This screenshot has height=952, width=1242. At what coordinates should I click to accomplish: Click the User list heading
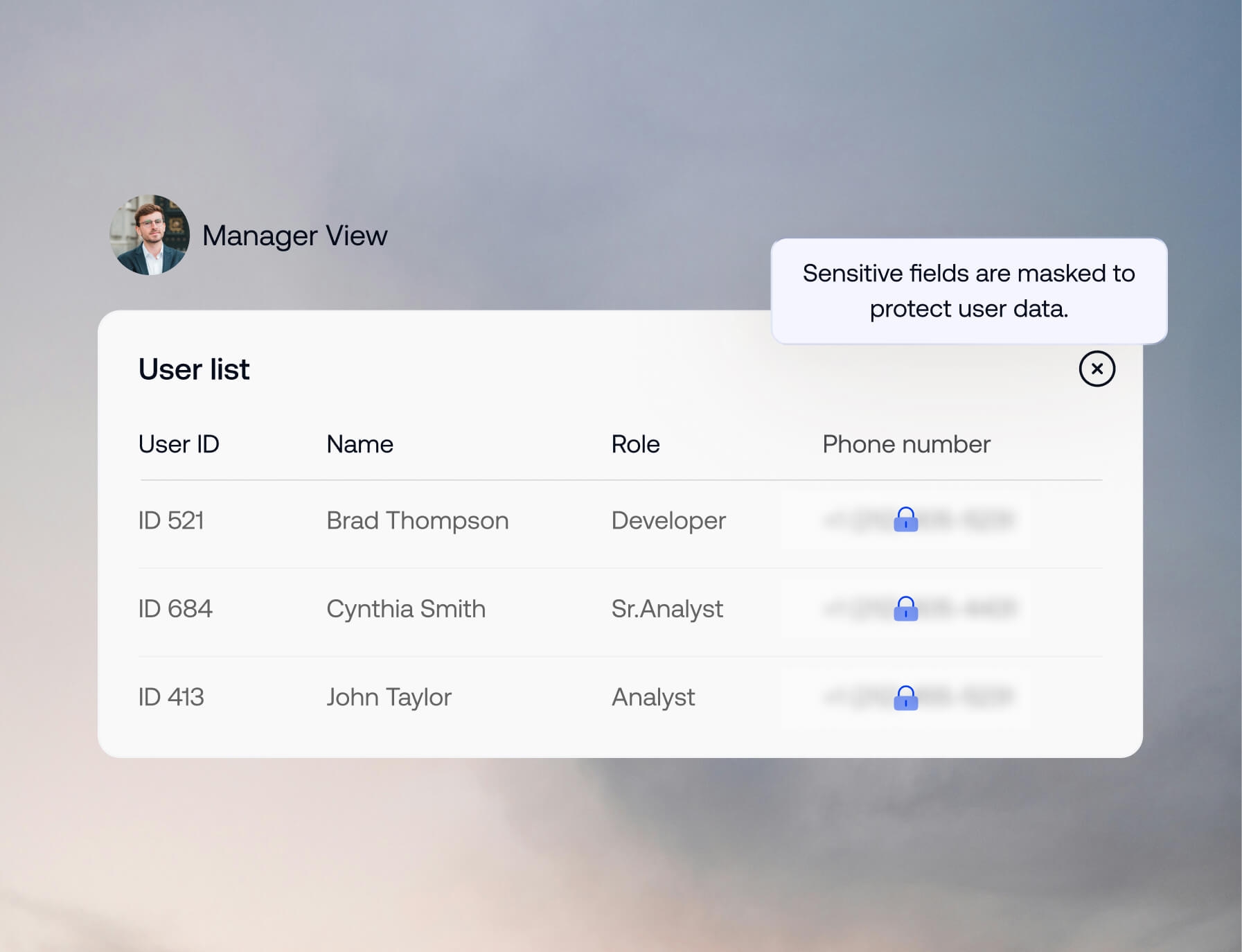point(194,369)
